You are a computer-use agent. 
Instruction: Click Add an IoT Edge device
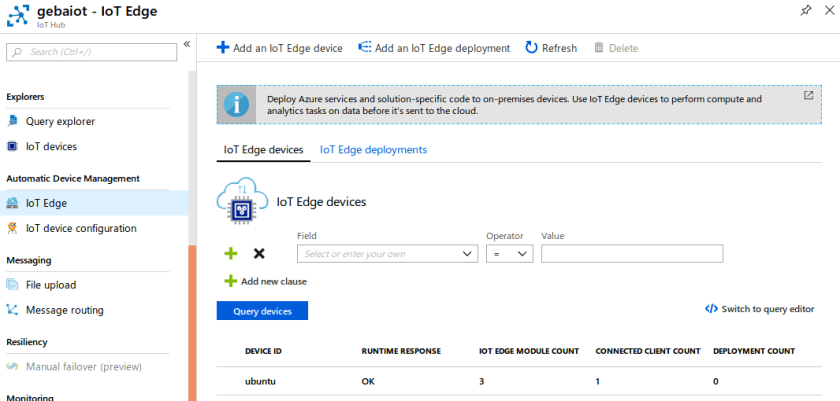279,48
